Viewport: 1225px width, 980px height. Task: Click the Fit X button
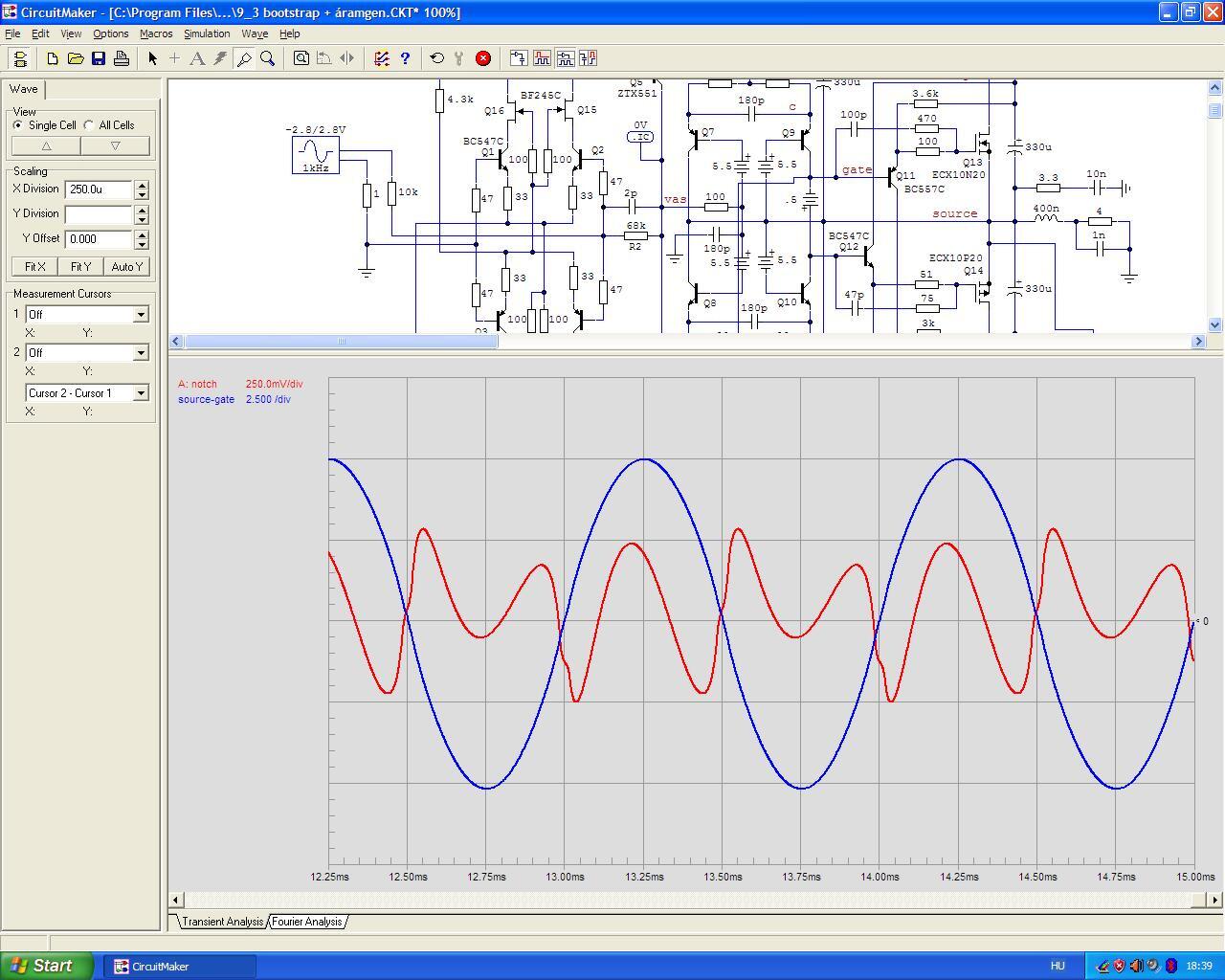click(35, 267)
